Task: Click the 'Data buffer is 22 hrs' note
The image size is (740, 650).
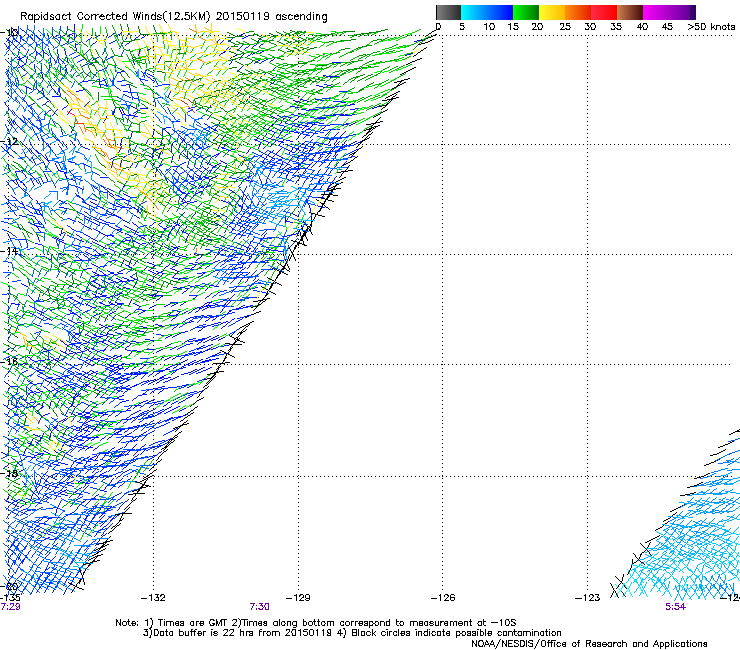Action: point(352,633)
